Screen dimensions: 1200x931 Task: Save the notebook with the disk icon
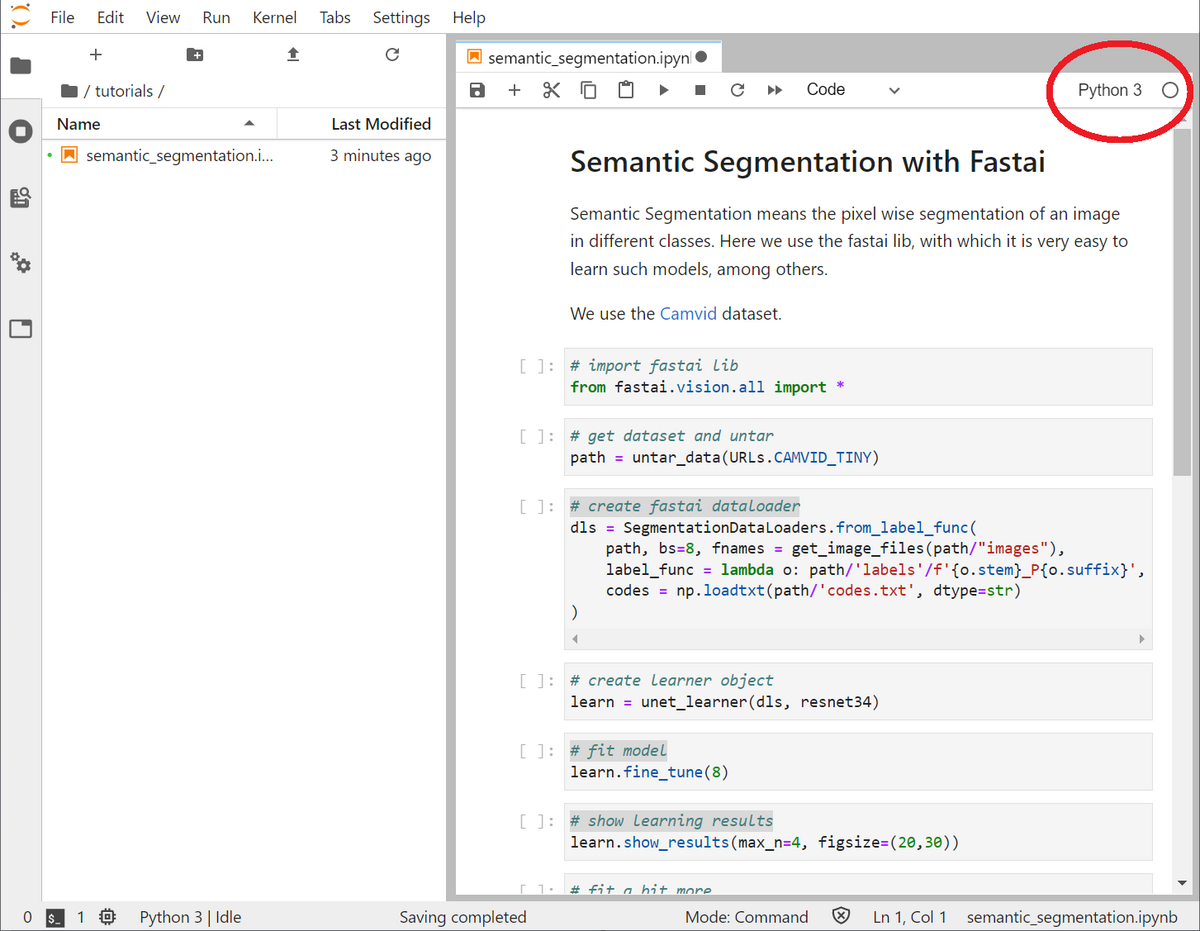(x=477, y=90)
